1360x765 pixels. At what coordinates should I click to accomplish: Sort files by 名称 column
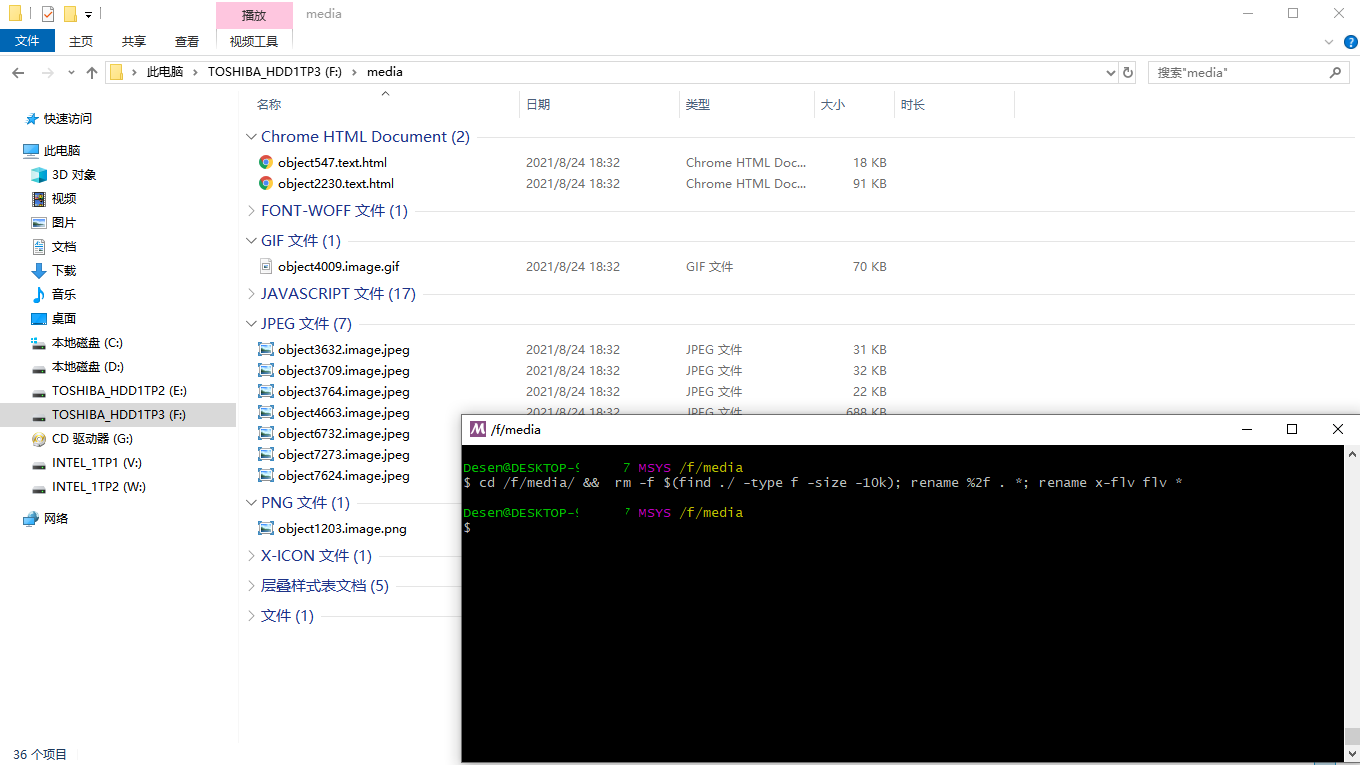point(269,104)
